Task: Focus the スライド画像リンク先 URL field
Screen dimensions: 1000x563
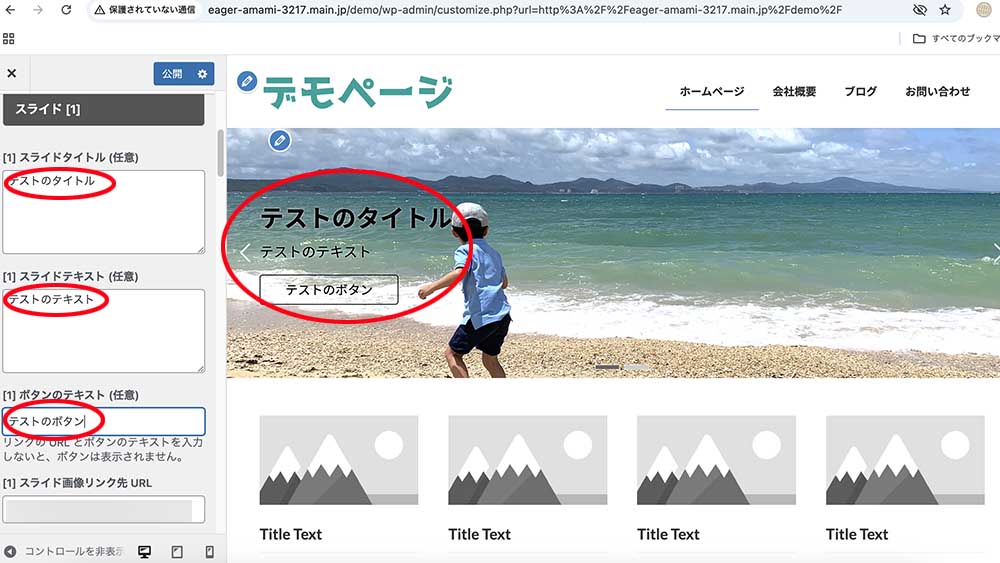Action: click(x=104, y=509)
